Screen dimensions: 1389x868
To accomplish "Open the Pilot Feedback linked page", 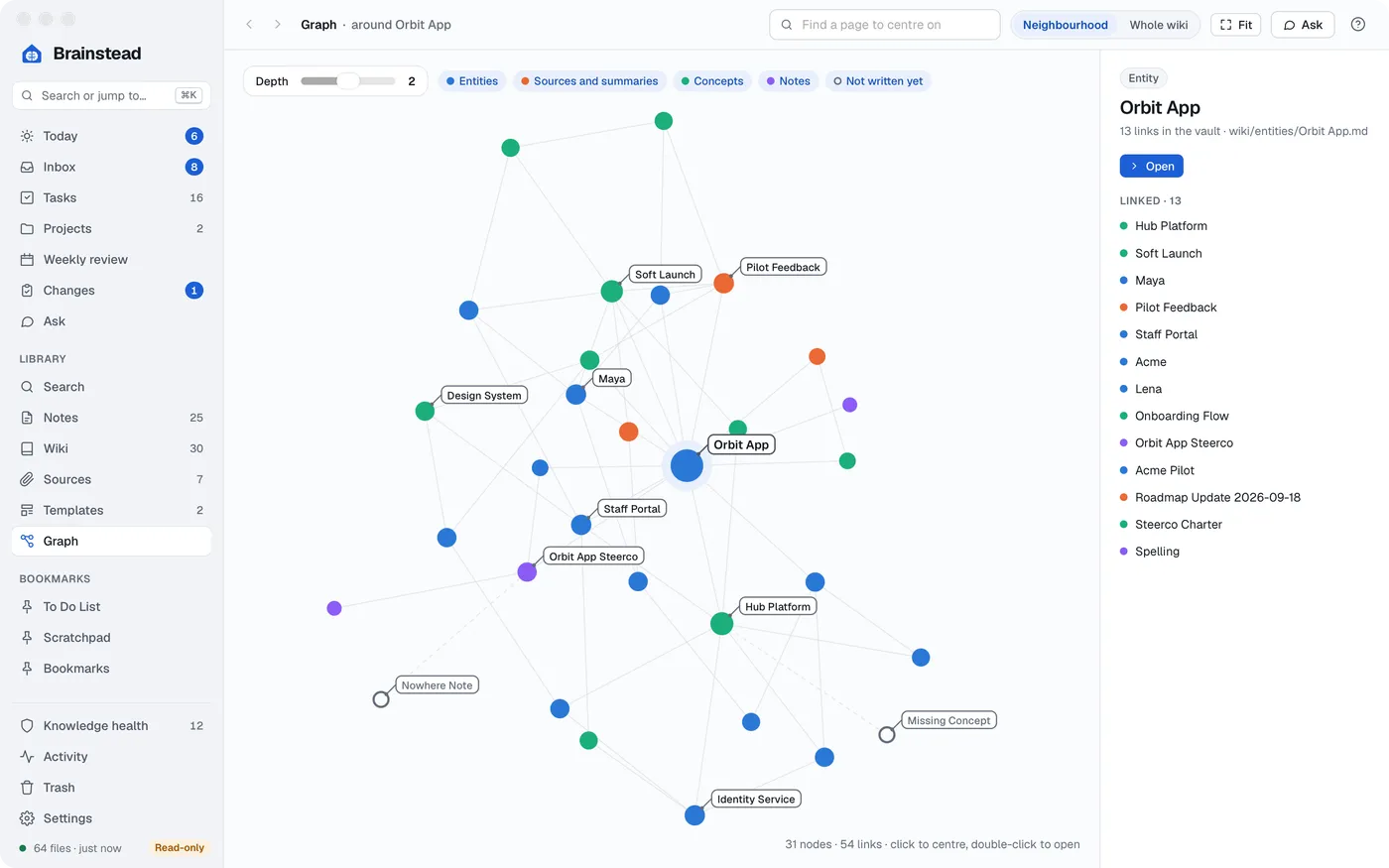I will tap(1176, 308).
